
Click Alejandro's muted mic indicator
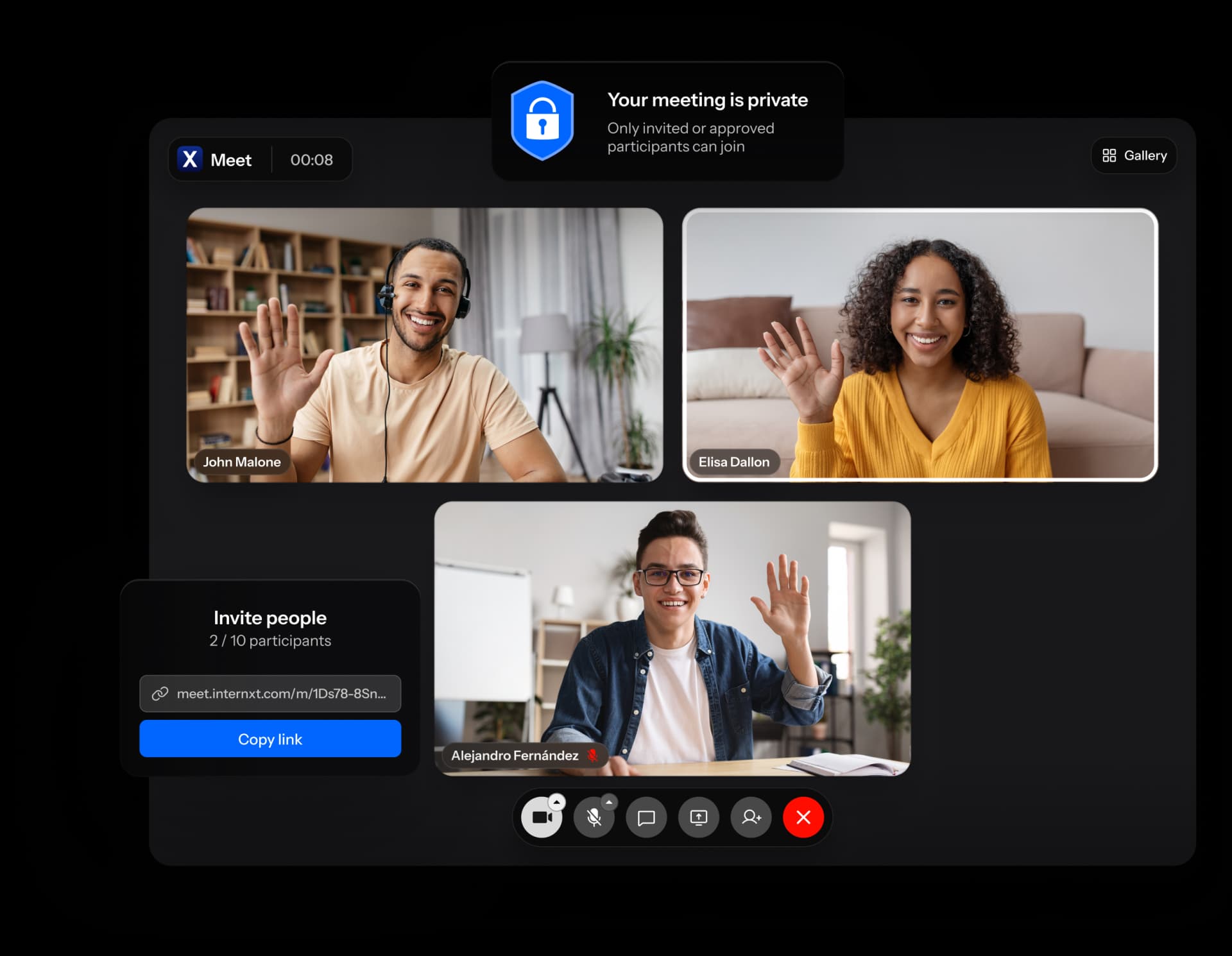(593, 755)
